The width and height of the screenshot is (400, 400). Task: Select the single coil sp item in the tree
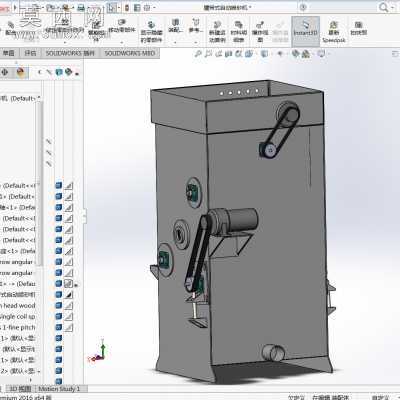18,316
